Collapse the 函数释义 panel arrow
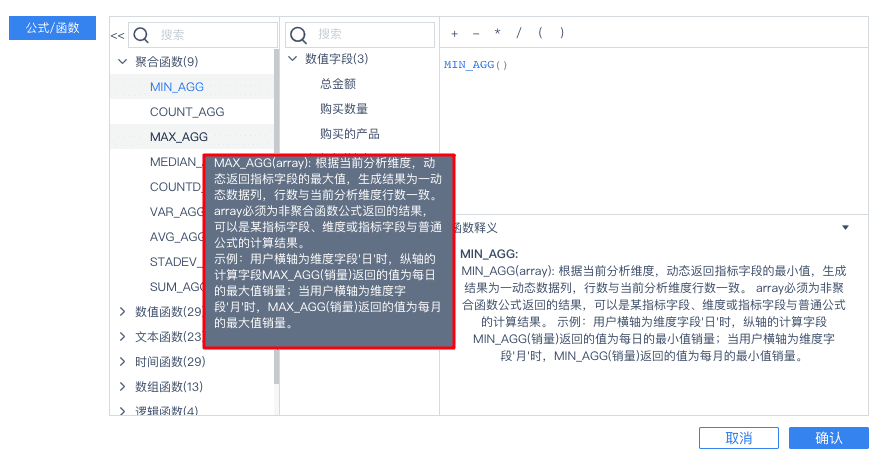Screen dimensions: 882x455 pyautogui.click(x=845, y=228)
